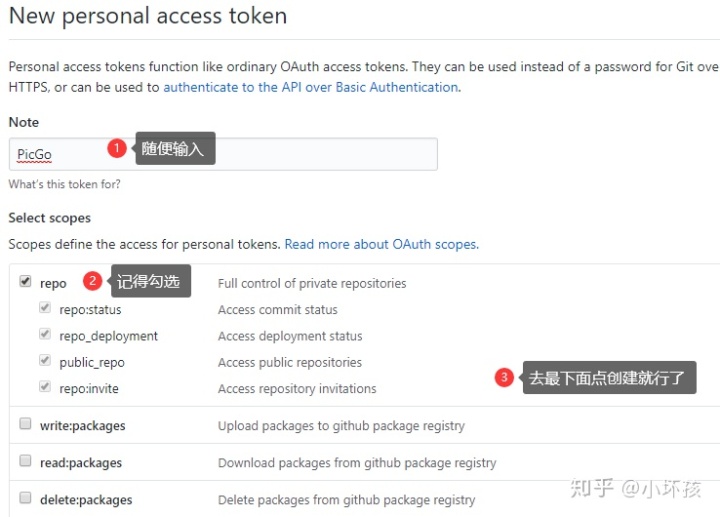Screen dimensions: 720x517
Task: Toggle the repo_deployment checkbox
Action: coord(45,335)
